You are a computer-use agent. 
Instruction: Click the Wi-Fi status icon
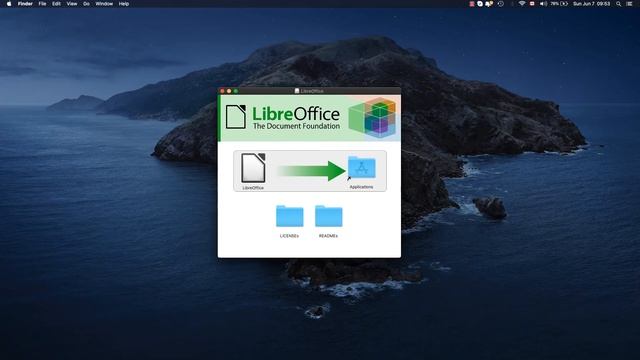coord(522,4)
